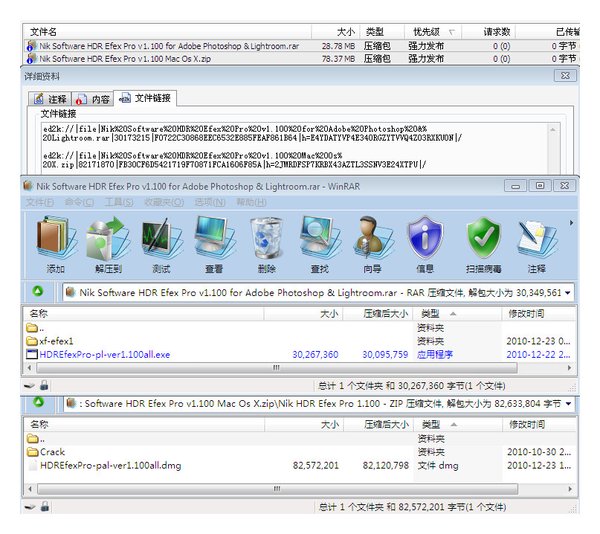The width and height of the screenshot is (600, 534).
Task: Sort by 优先级 column in transfer list
Action: click(x=432, y=32)
